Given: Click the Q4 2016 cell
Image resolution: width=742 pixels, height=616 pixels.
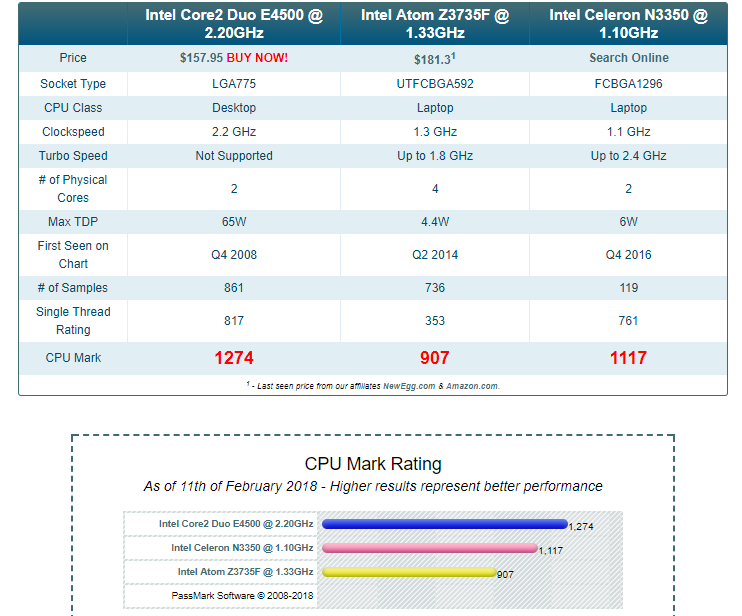Looking at the screenshot, I should click(628, 255).
